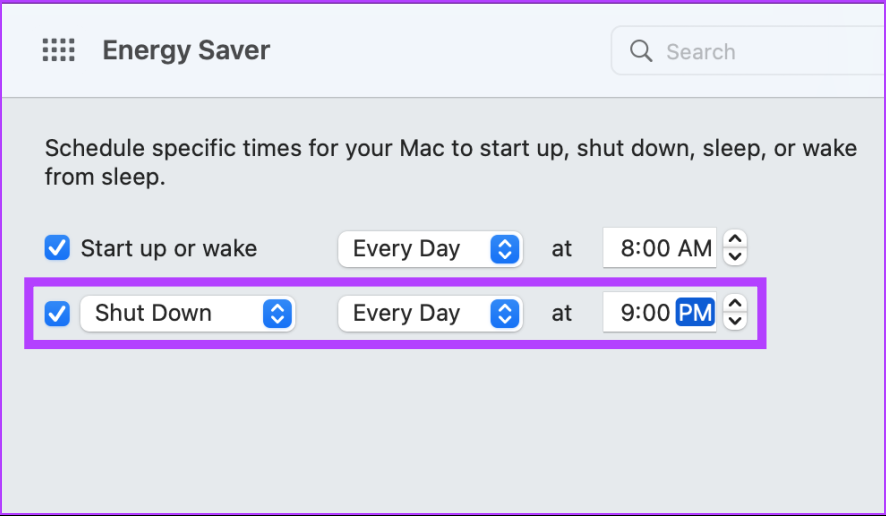Image resolution: width=886 pixels, height=516 pixels.
Task: Open the Every Day dropdown for startup
Action: click(430, 249)
